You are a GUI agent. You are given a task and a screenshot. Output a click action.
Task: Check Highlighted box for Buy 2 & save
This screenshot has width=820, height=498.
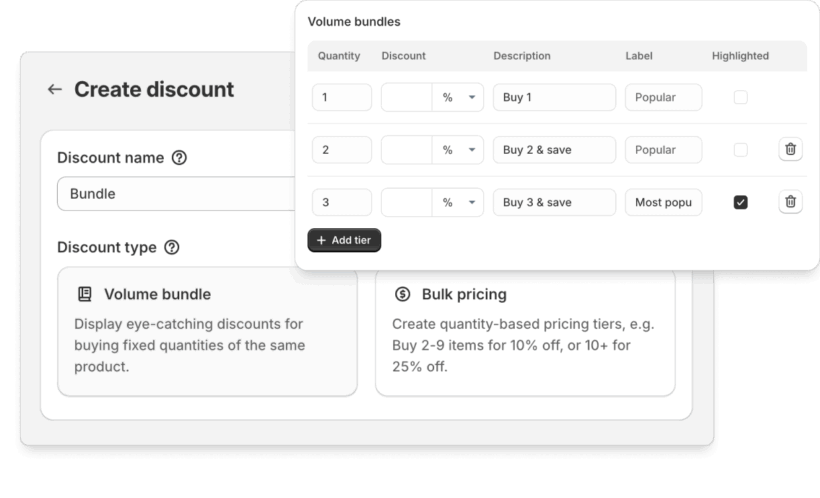(740, 150)
